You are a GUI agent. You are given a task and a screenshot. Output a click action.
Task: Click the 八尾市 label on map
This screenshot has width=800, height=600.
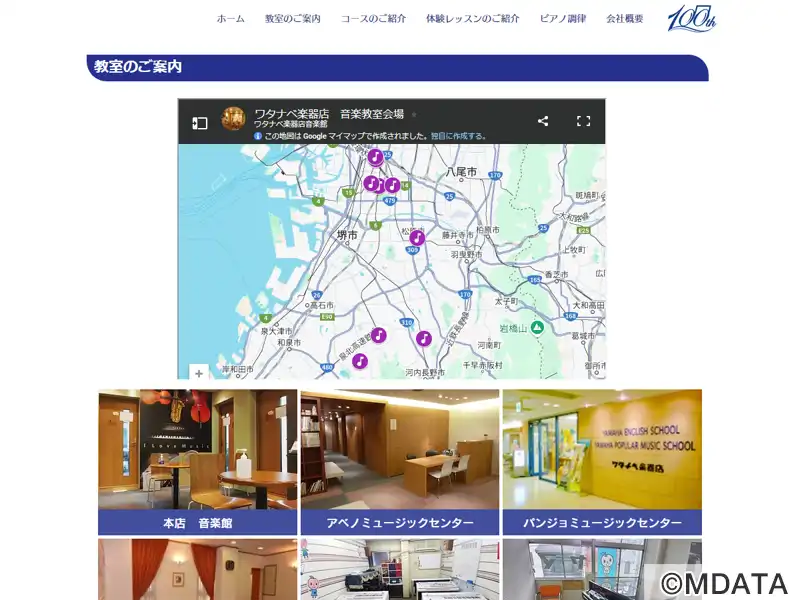461,172
